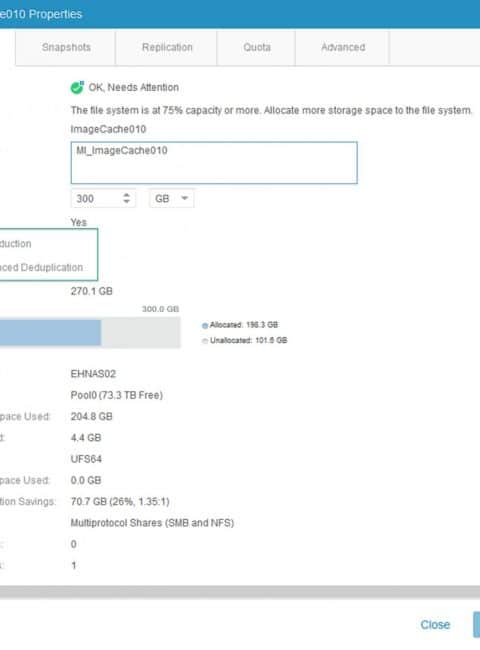480x650 pixels.
Task: Click the OK Needs Attention status icon
Action: click(77, 87)
